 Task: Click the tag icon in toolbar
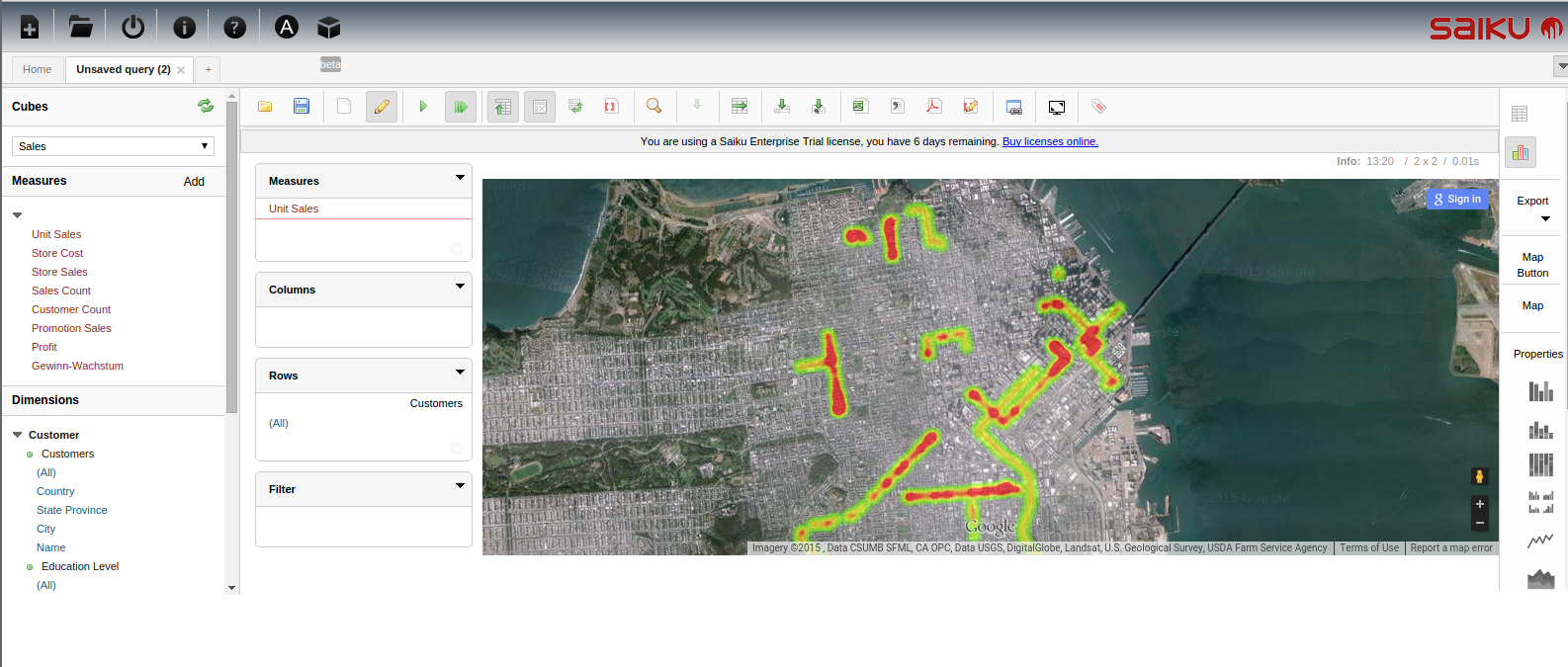(1098, 107)
